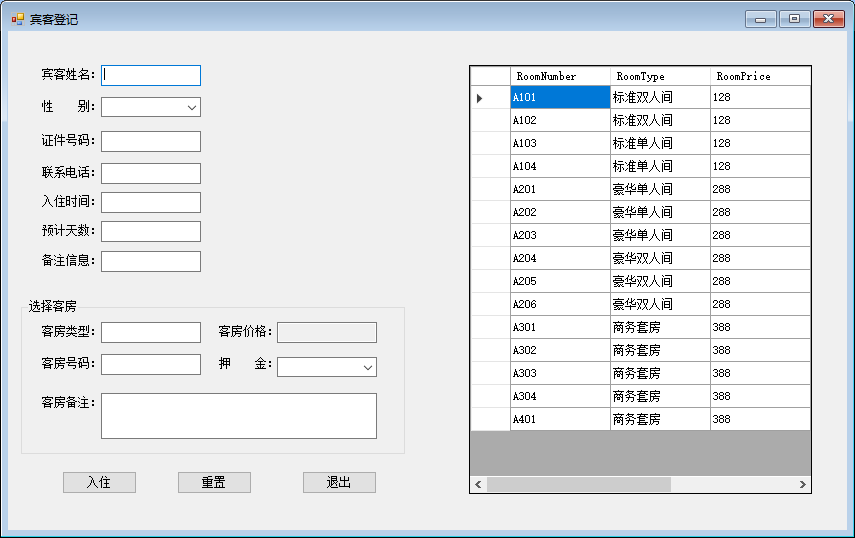
Task: Click price 288 in the A206 row
Action: [x=760, y=304]
